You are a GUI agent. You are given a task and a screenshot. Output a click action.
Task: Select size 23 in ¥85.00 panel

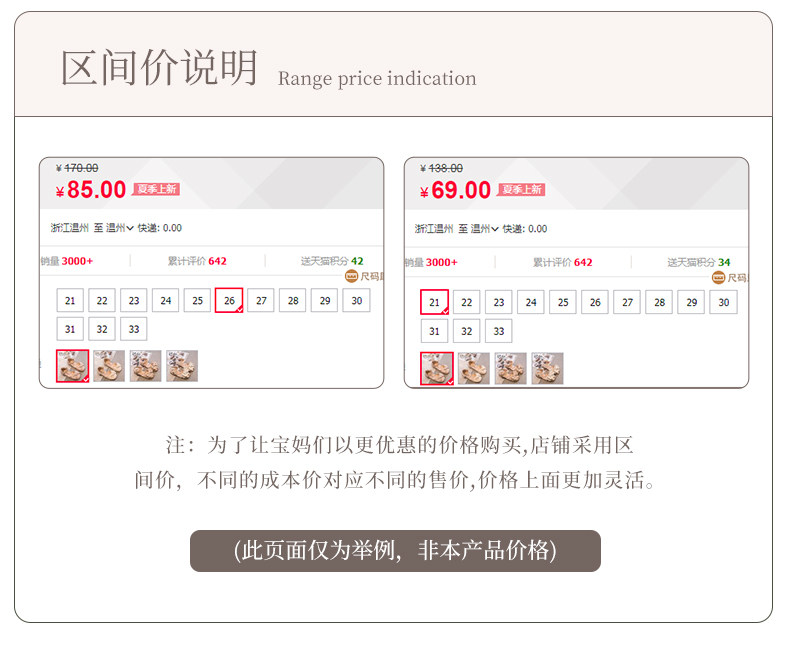134,300
